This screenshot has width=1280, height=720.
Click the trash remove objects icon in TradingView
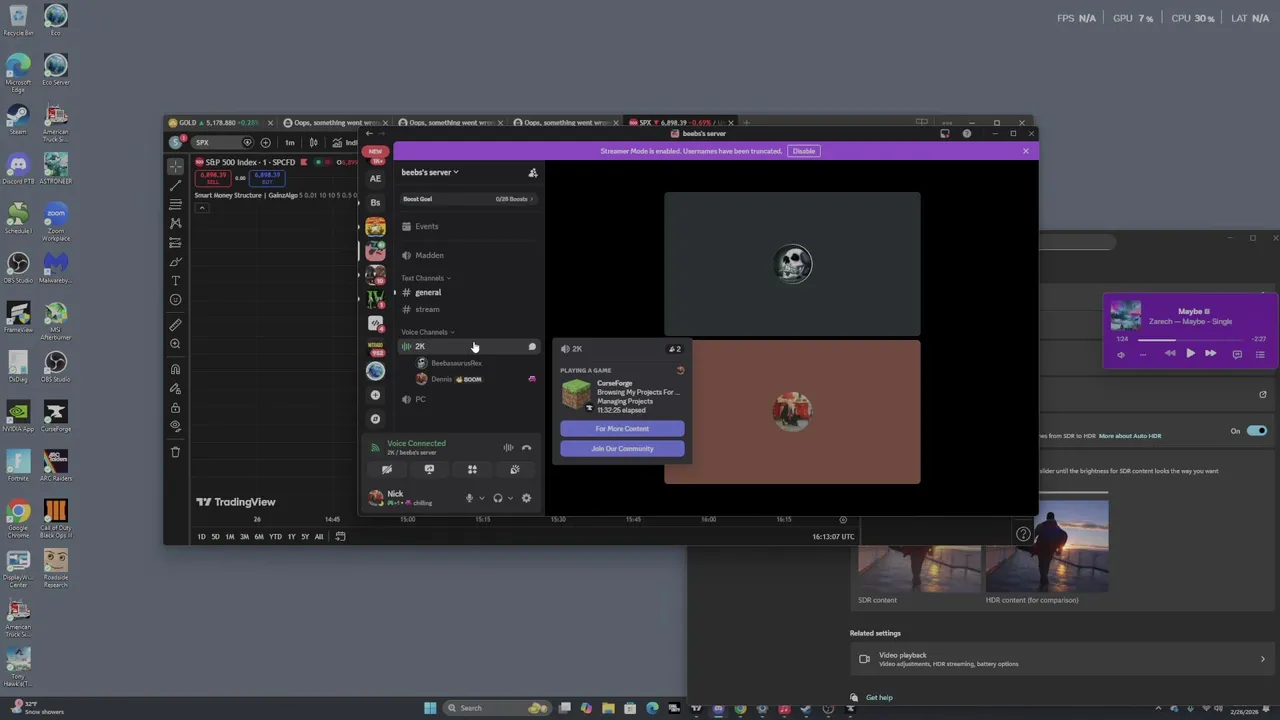[x=176, y=452]
